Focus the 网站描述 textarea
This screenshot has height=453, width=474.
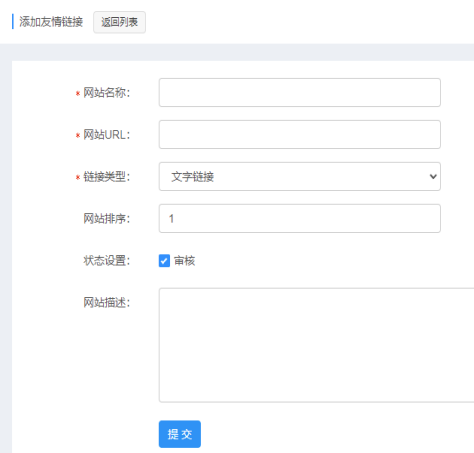point(317,345)
